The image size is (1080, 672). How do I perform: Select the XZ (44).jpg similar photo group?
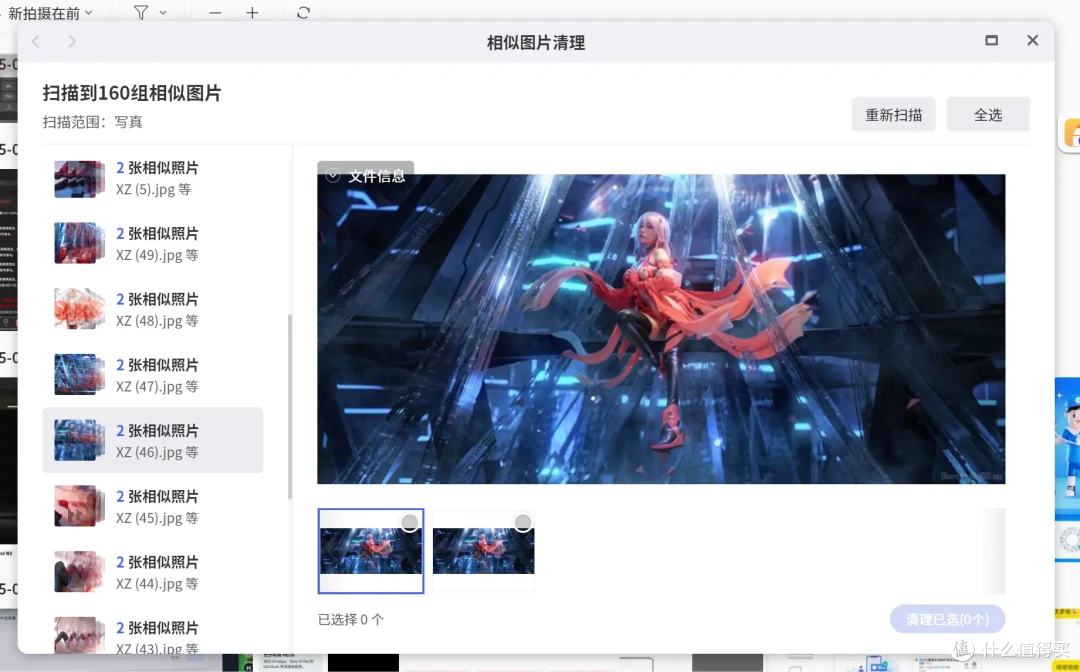153,572
